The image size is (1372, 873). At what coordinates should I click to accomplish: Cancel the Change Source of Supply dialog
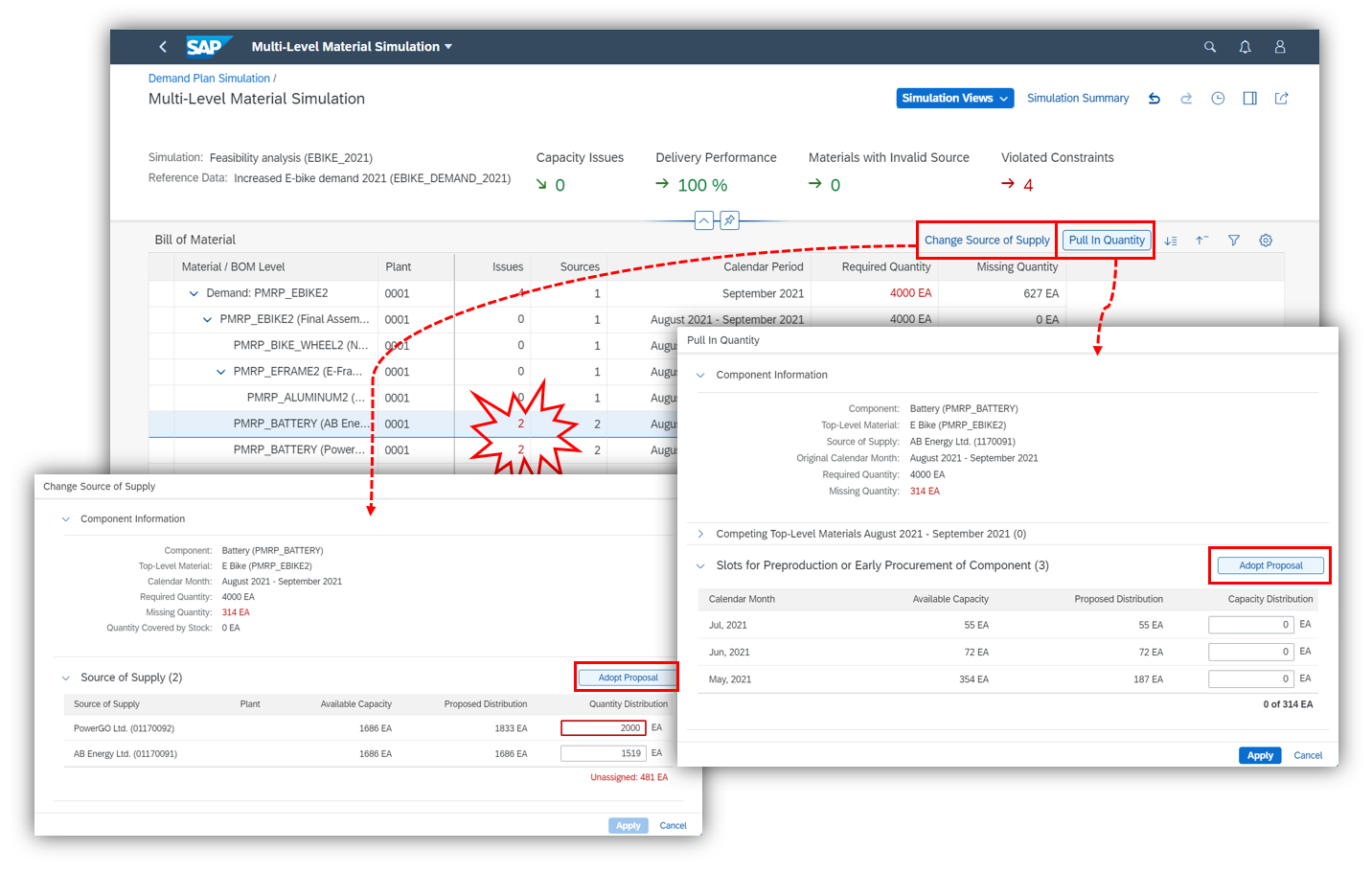[x=673, y=825]
